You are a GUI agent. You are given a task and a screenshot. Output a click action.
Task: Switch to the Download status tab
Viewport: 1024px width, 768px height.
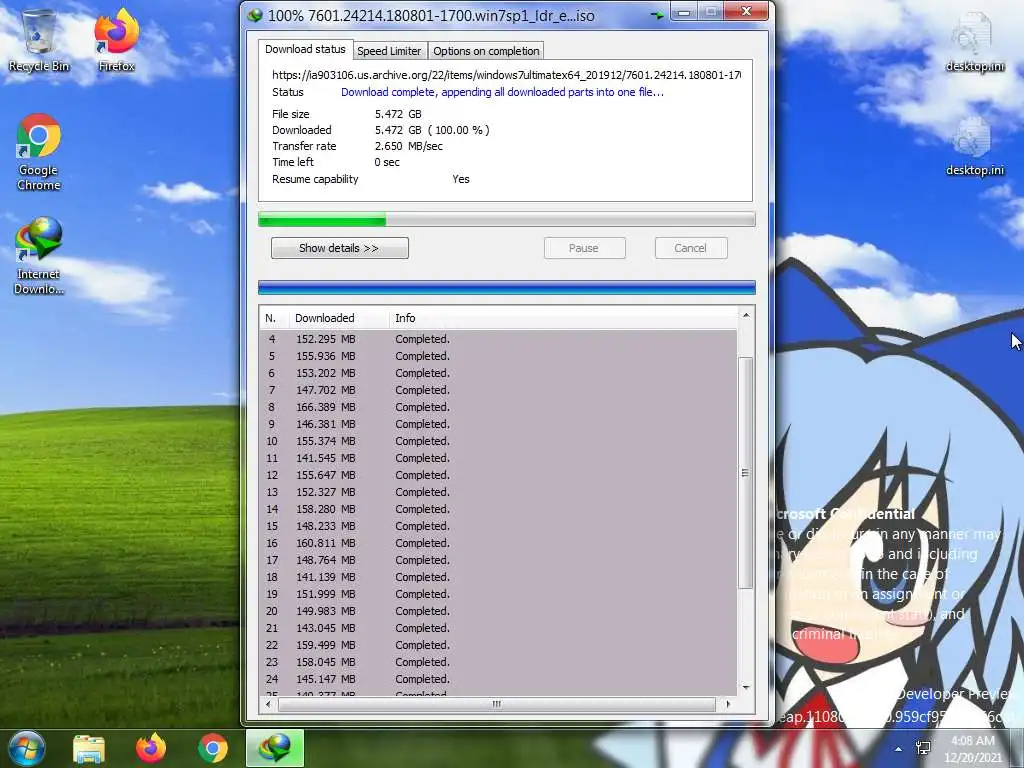305,50
